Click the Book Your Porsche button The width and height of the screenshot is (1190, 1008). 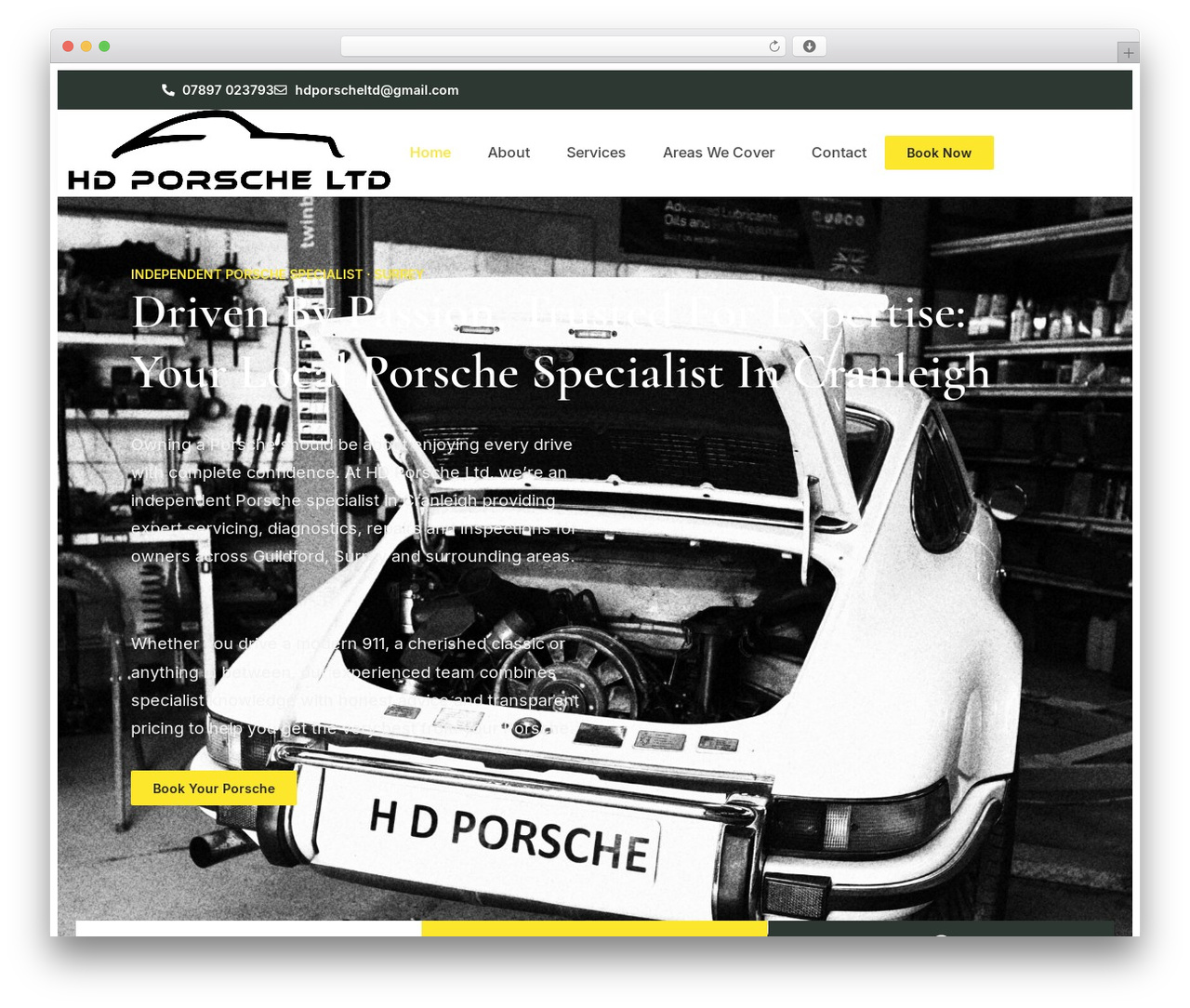pyautogui.click(x=214, y=789)
